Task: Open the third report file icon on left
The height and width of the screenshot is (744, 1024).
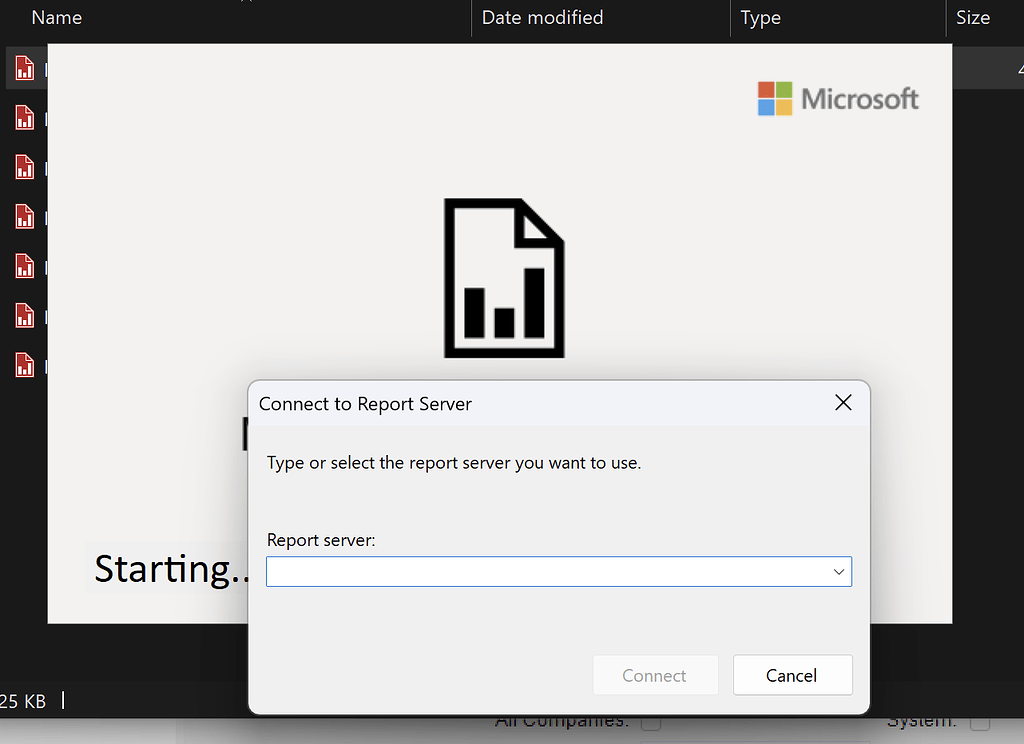Action: pos(25,167)
